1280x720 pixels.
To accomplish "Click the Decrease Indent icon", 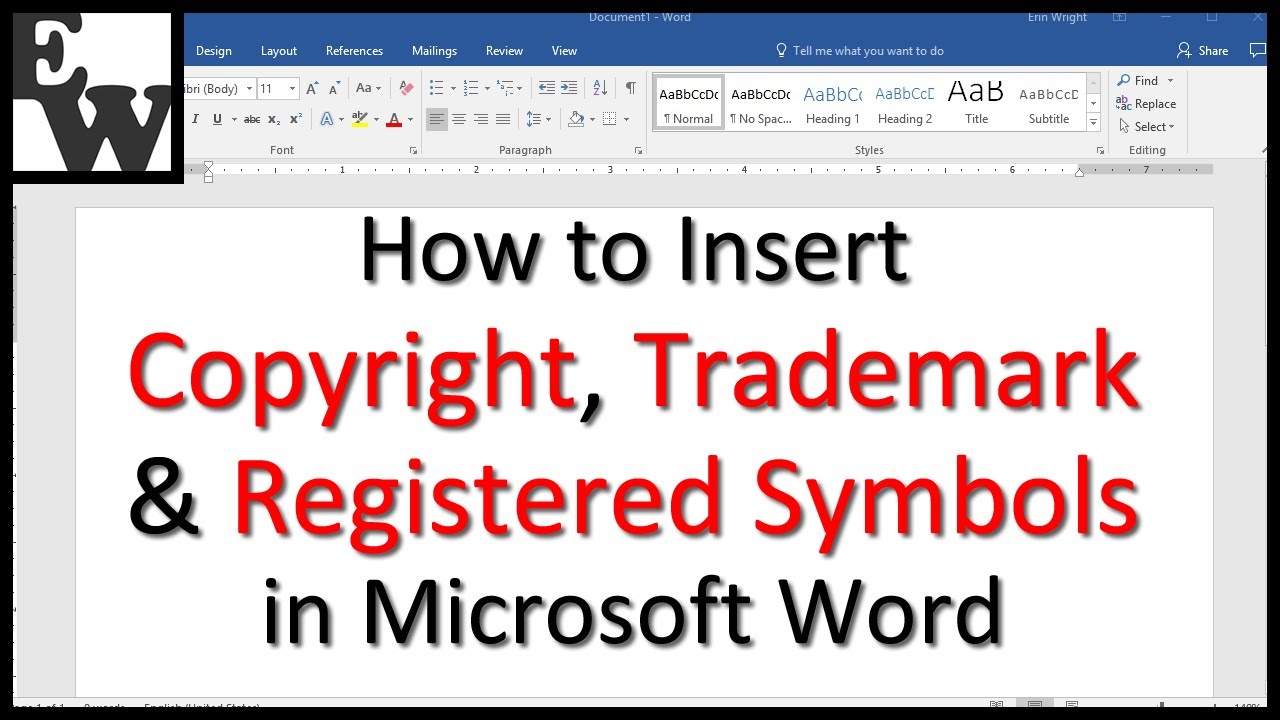I will pos(546,88).
